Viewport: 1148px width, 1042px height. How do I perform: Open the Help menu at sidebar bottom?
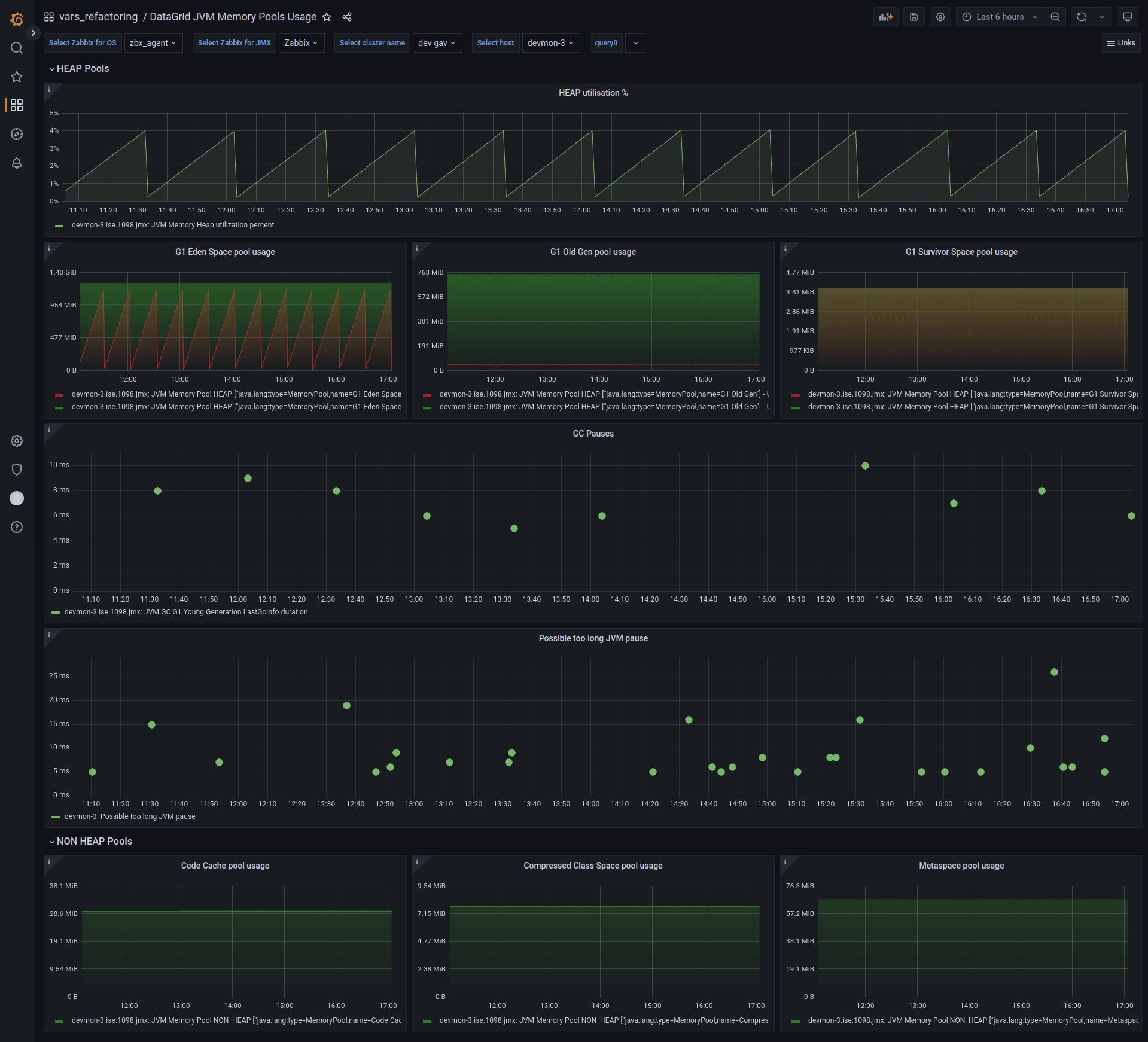click(16, 527)
